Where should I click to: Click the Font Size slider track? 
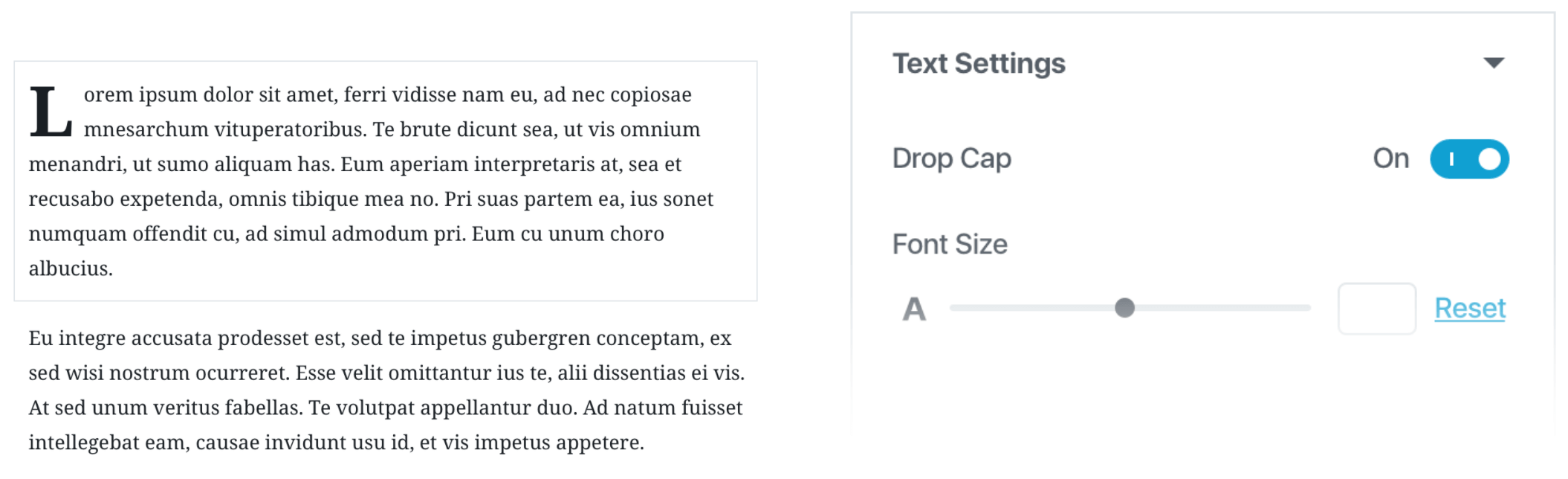[x=1226, y=308]
